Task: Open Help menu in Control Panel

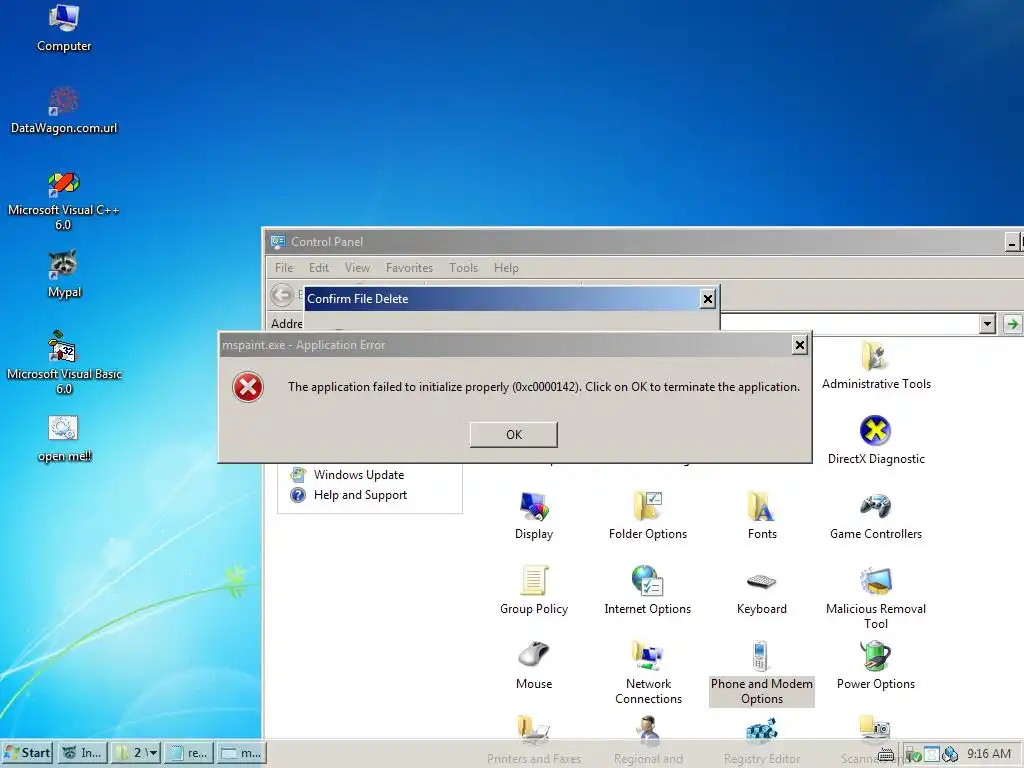Action: (506, 268)
